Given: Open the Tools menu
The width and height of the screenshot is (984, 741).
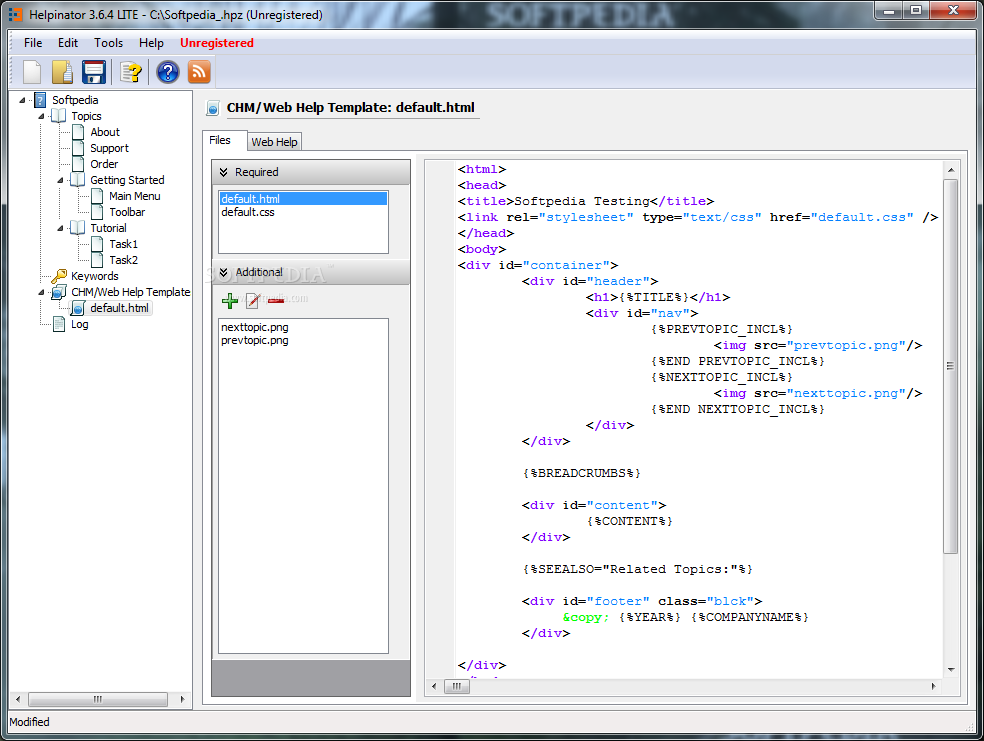Looking at the screenshot, I should pos(109,43).
